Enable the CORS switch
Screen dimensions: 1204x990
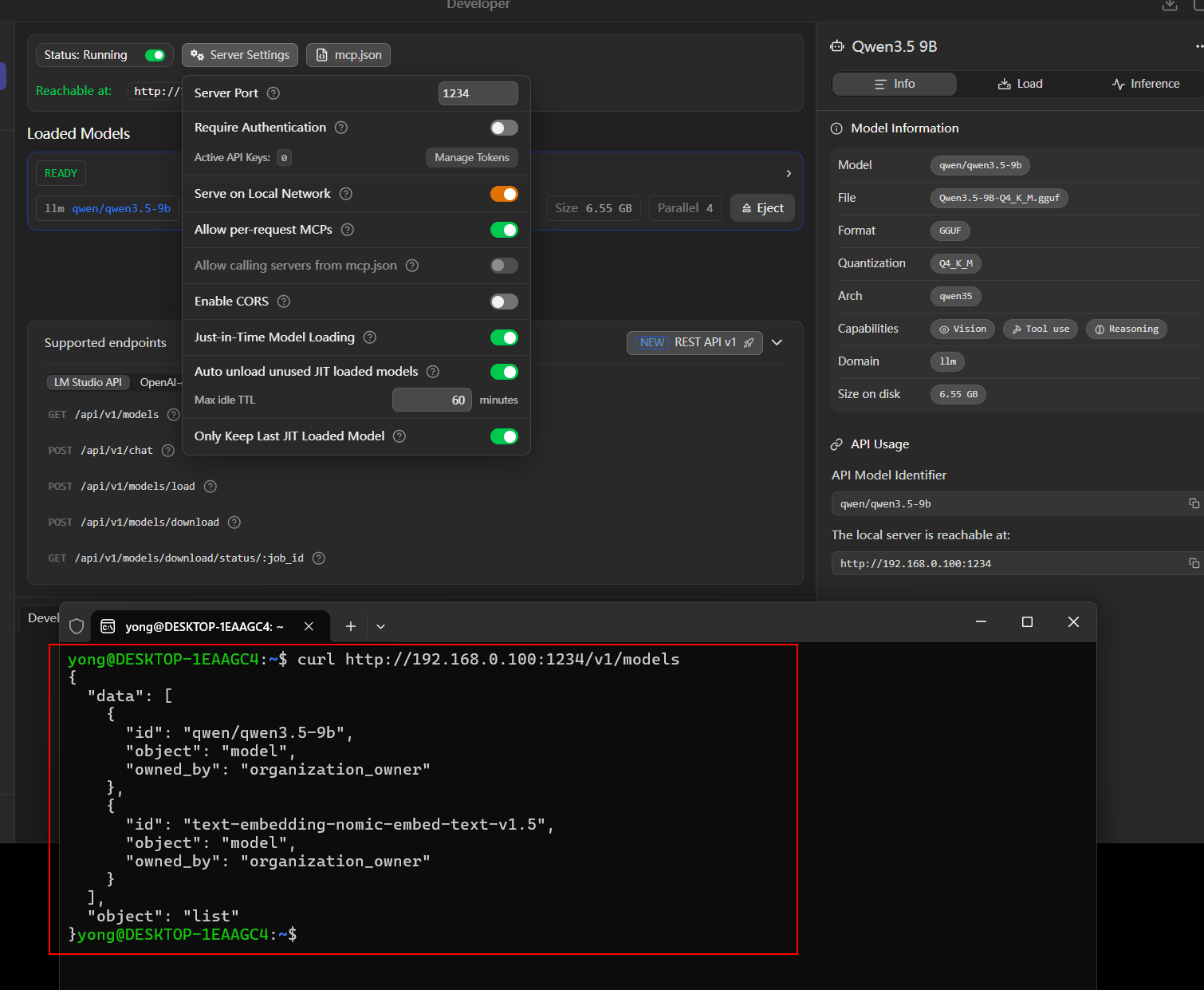[504, 302]
